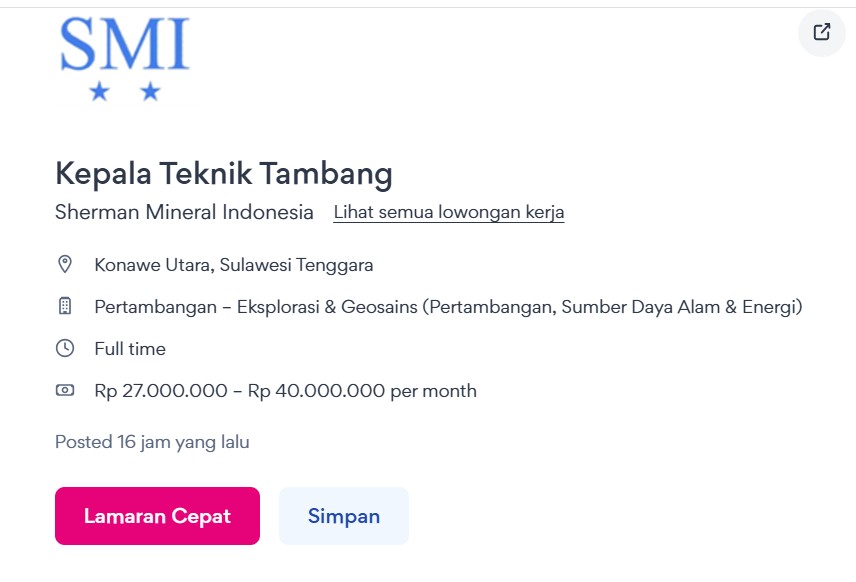Click the SMI letters in logo

124,44
